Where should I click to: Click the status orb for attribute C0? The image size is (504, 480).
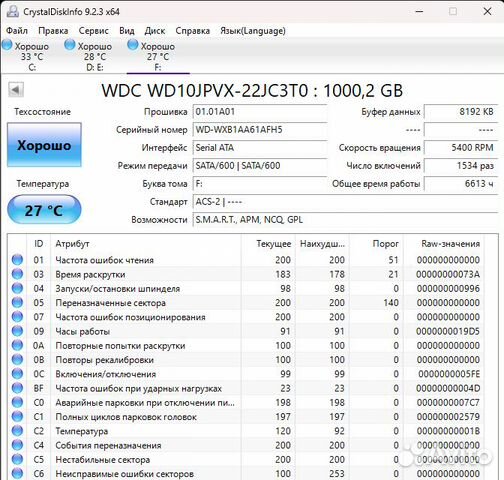17,402
